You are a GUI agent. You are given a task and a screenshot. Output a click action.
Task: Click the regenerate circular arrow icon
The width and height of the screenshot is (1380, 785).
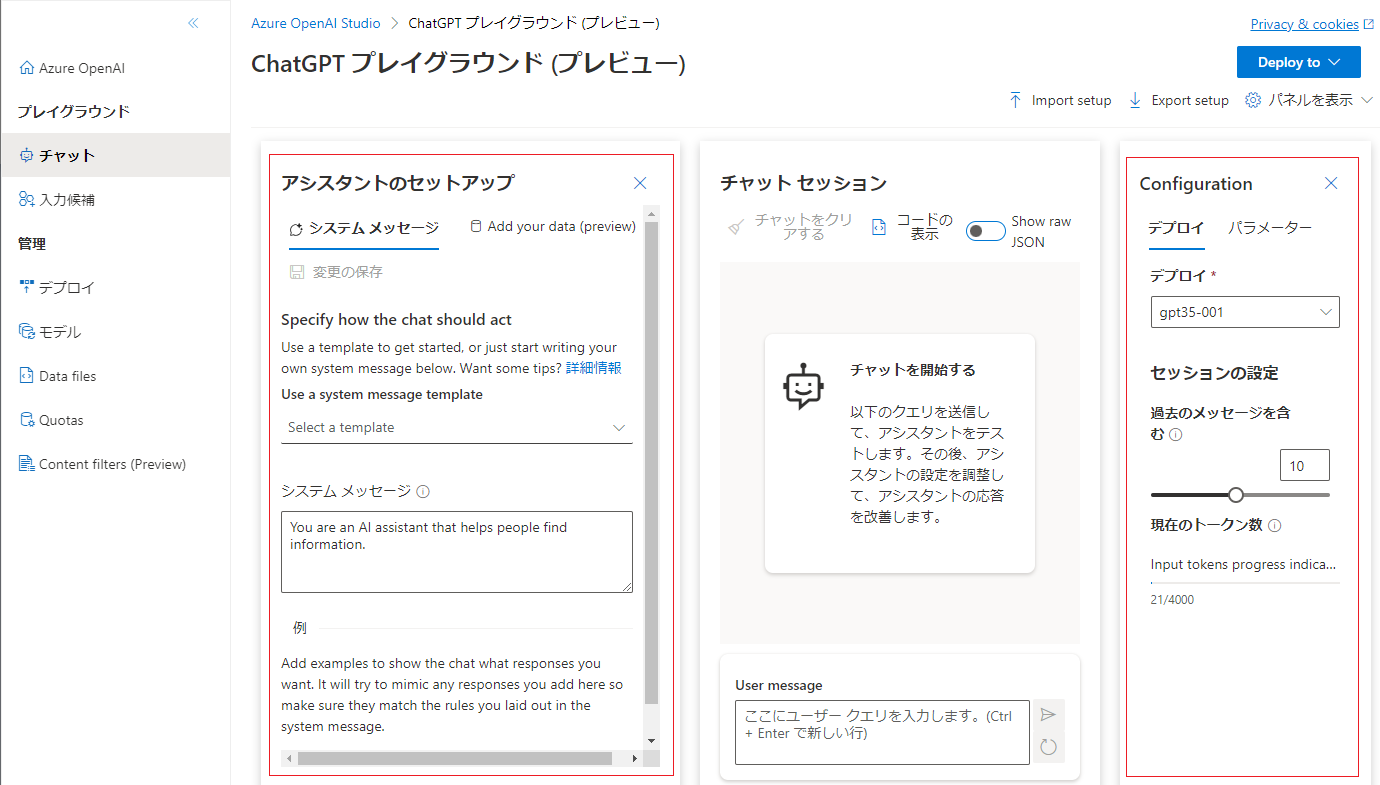click(1048, 747)
